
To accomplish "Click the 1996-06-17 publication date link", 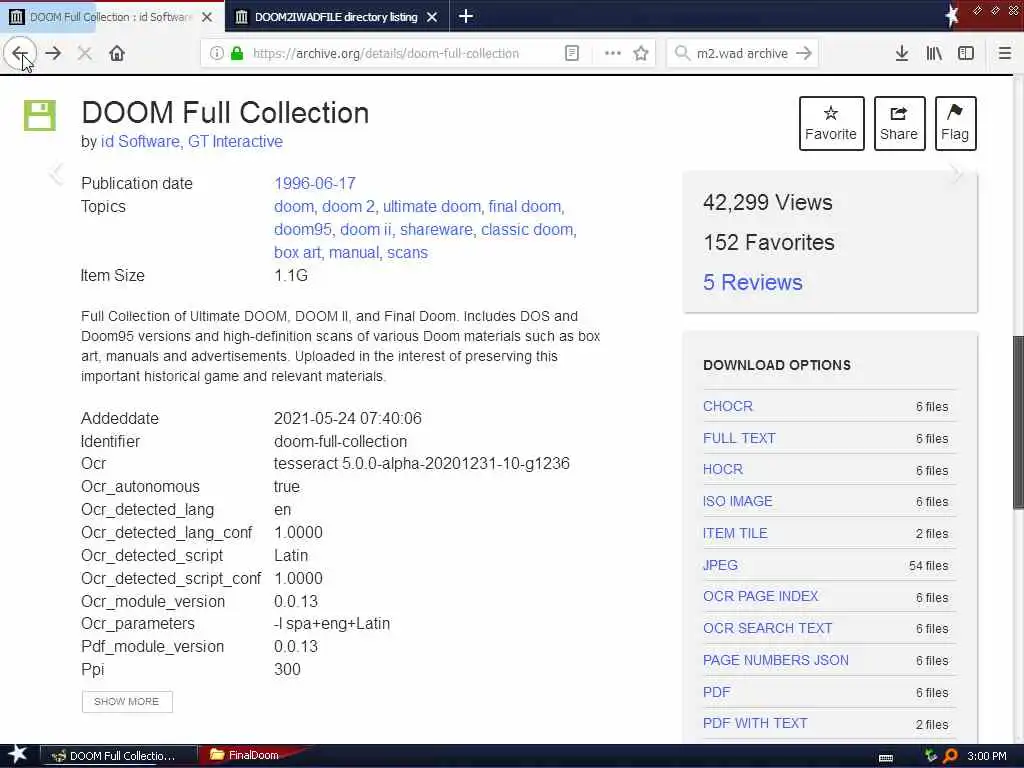I will tap(315, 184).
